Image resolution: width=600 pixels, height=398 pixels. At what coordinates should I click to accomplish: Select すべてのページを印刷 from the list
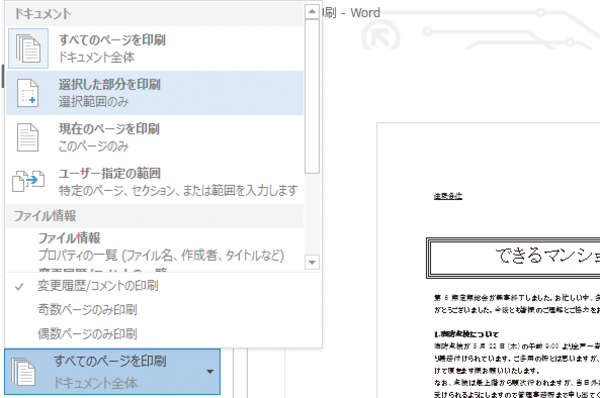[155, 49]
